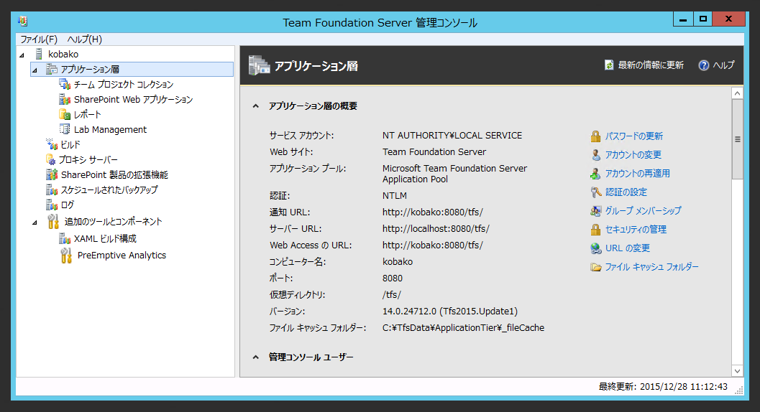This screenshot has width=760, height=412.
Task: Click the scrollbar down arrow
Action: (737, 371)
